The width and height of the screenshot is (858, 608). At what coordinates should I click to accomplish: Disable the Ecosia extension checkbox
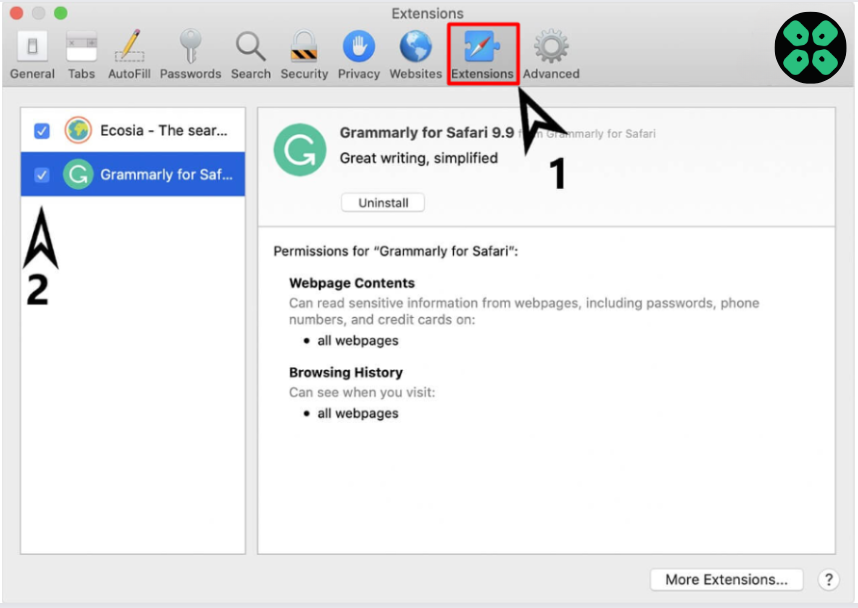(42, 131)
